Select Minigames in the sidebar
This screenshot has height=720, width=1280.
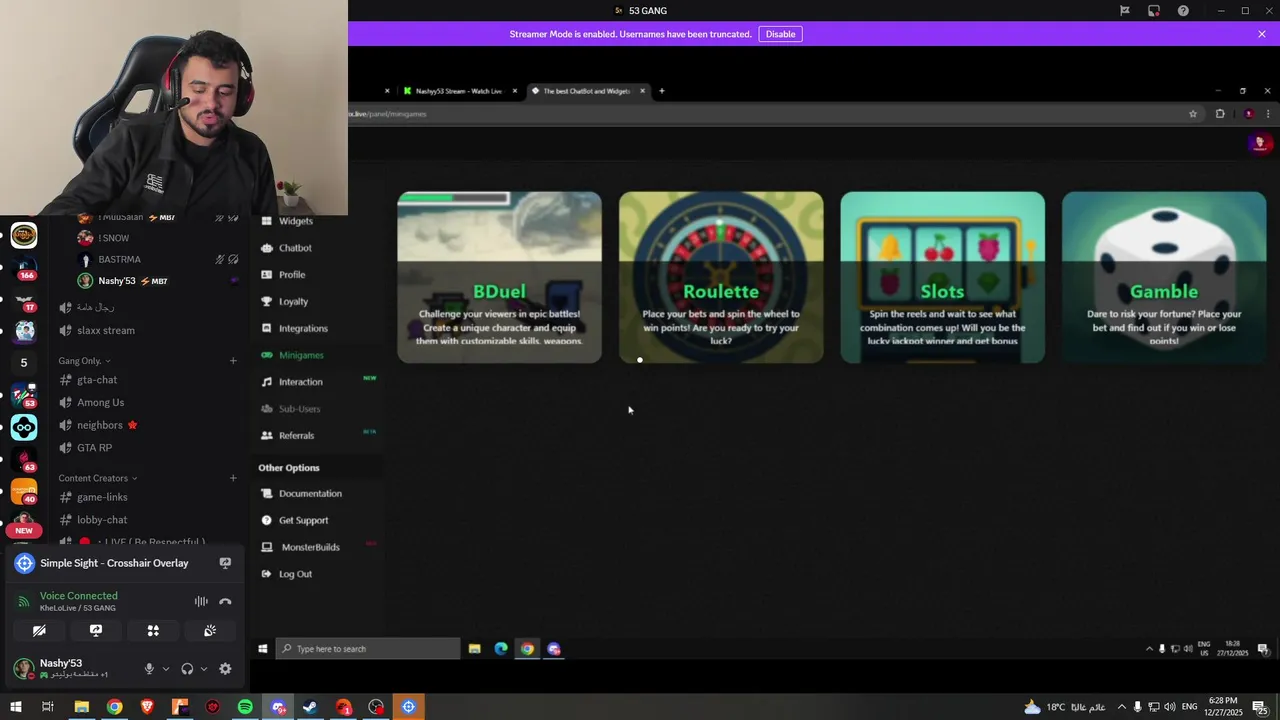click(301, 355)
